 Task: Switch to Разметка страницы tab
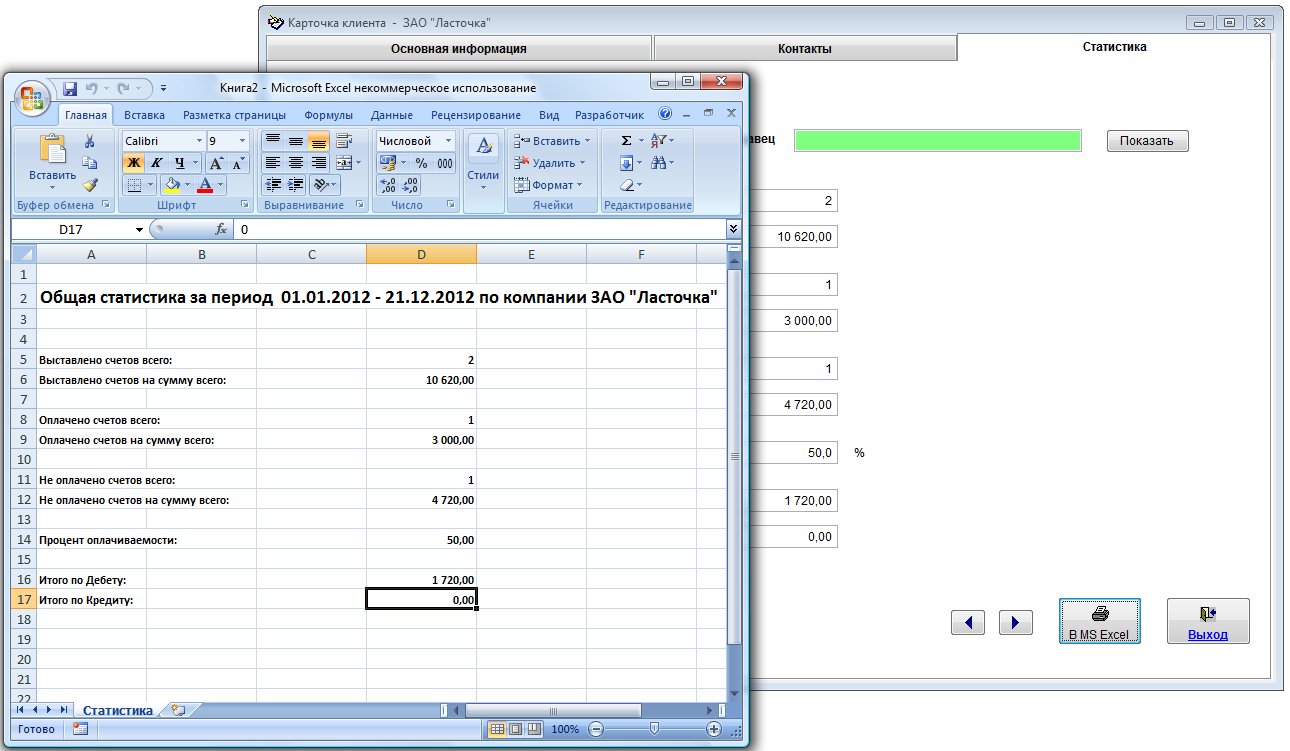point(234,115)
